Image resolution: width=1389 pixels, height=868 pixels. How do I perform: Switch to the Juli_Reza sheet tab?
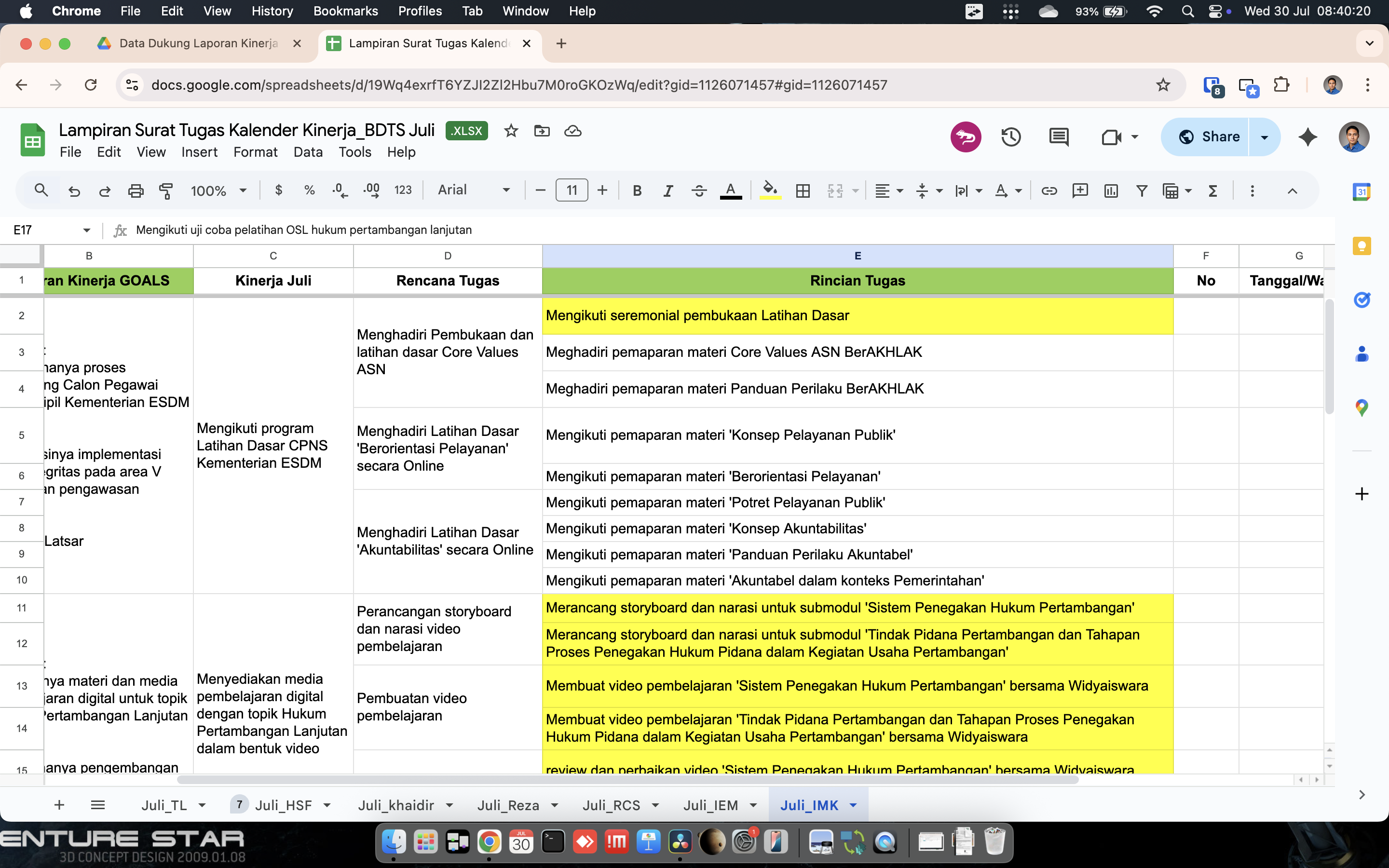(508, 805)
